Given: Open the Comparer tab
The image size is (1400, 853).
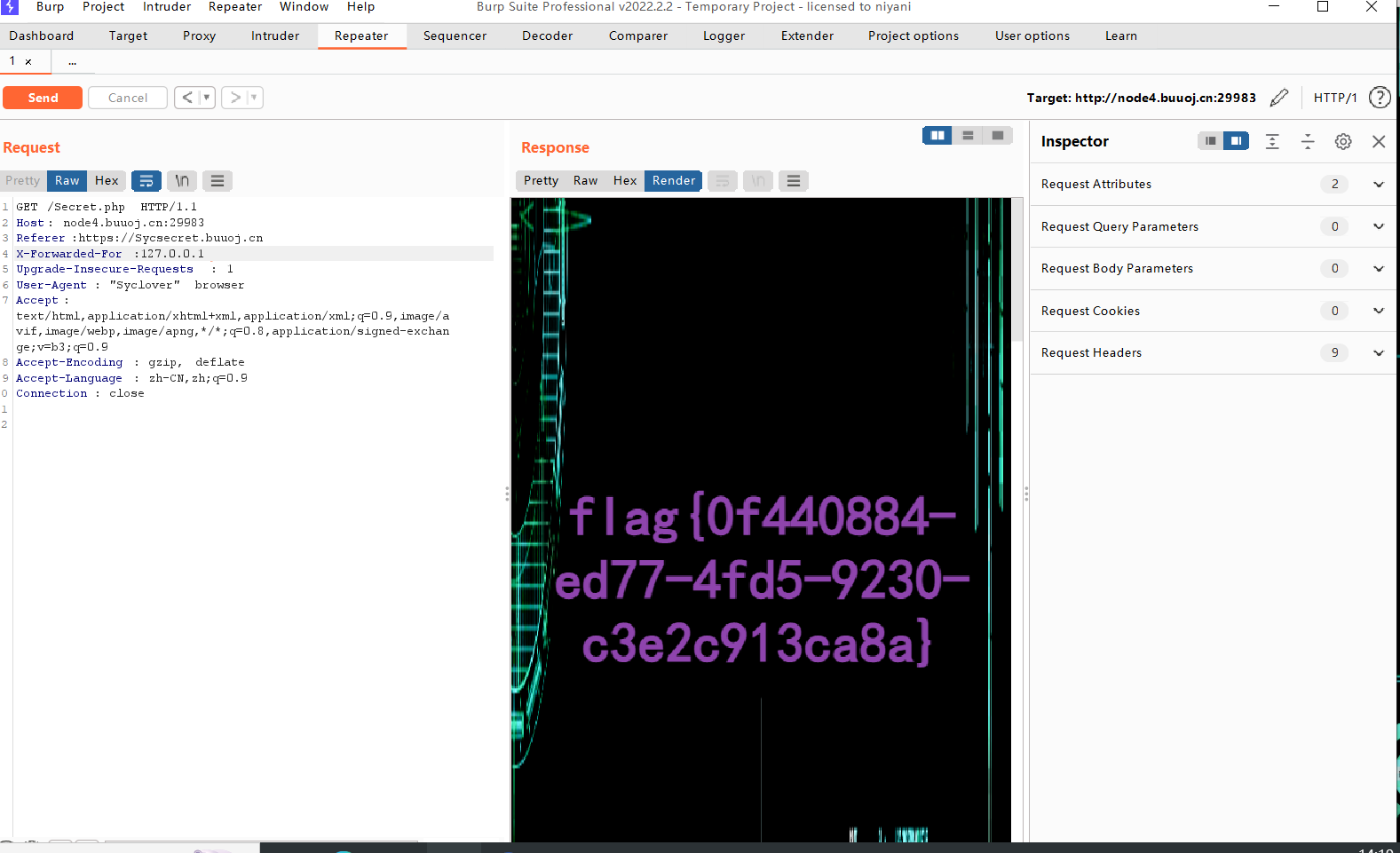Looking at the screenshot, I should pyautogui.click(x=638, y=36).
